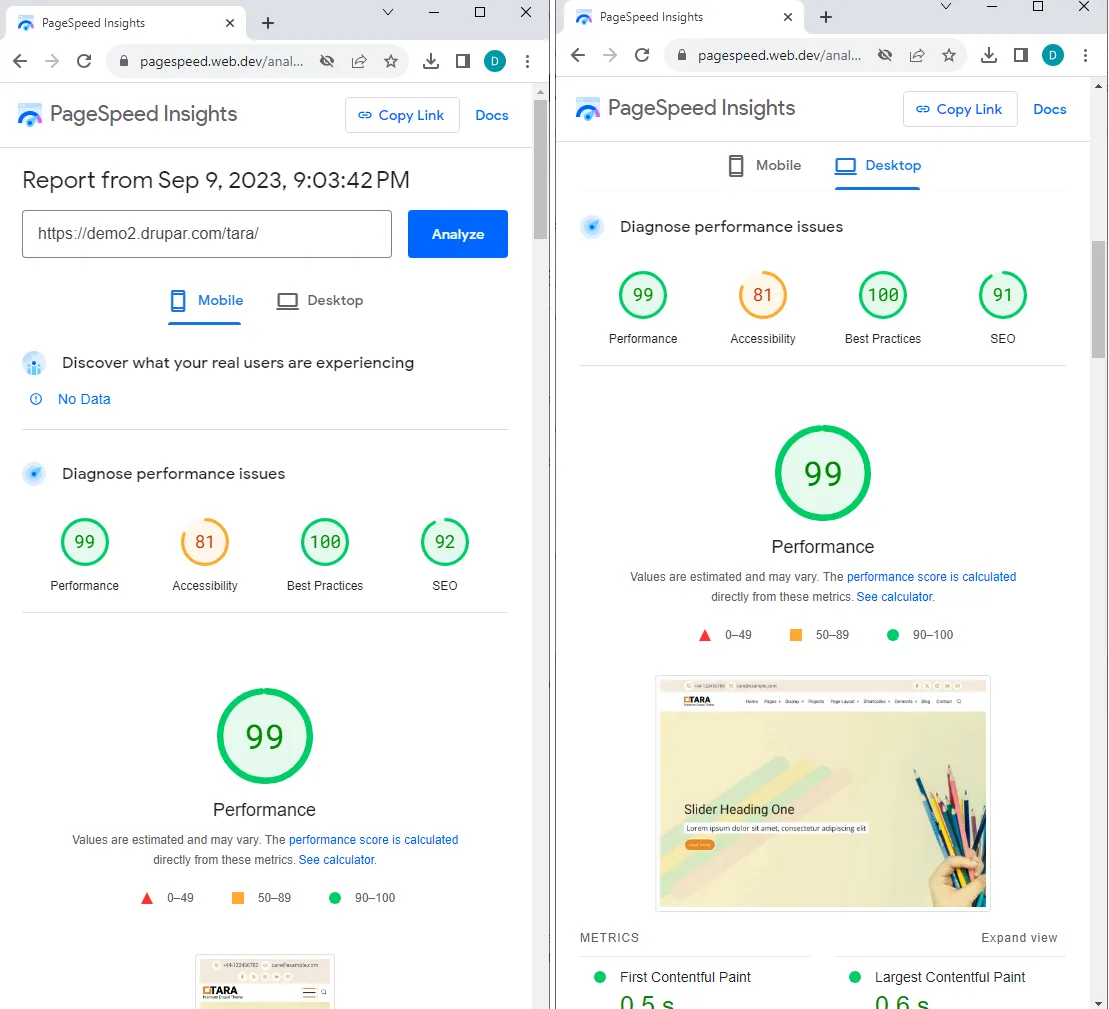Open the performance score is calculated link
This screenshot has width=1109, height=1009.
tap(373, 839)
